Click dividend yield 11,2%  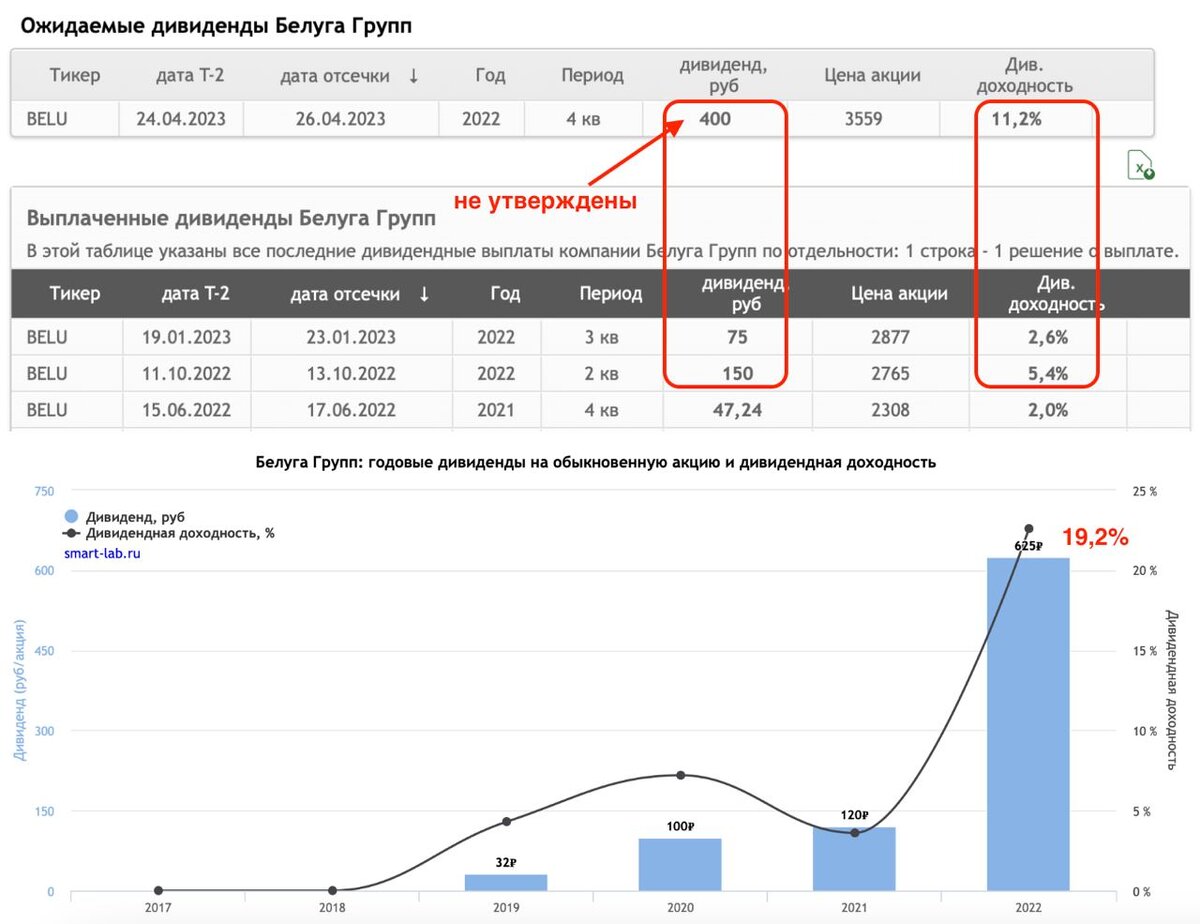pos(1018,119)
